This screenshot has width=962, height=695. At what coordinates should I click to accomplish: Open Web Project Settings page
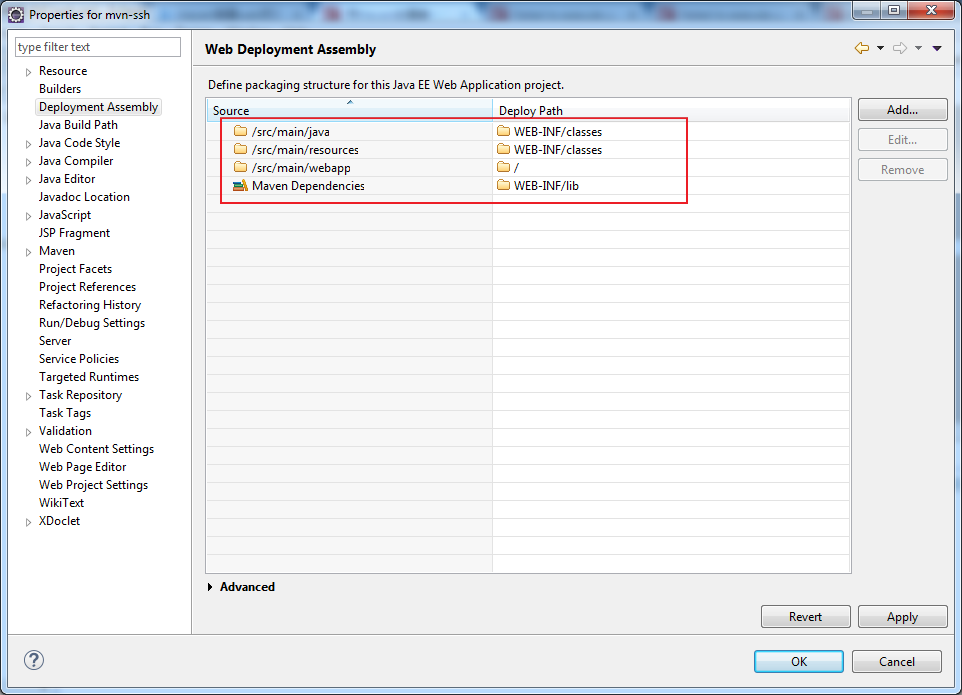(93, 485)
